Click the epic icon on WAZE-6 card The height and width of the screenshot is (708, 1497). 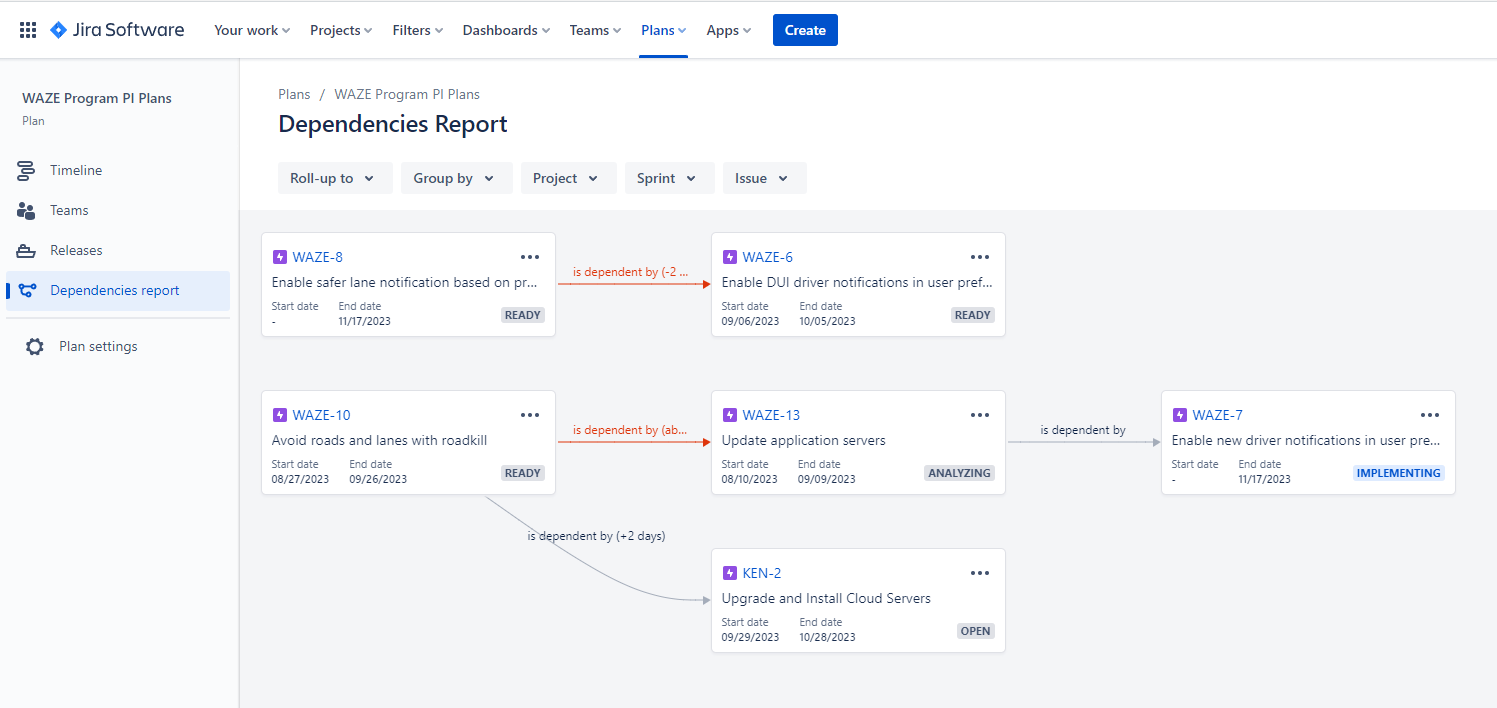click(x=730, y=257)
